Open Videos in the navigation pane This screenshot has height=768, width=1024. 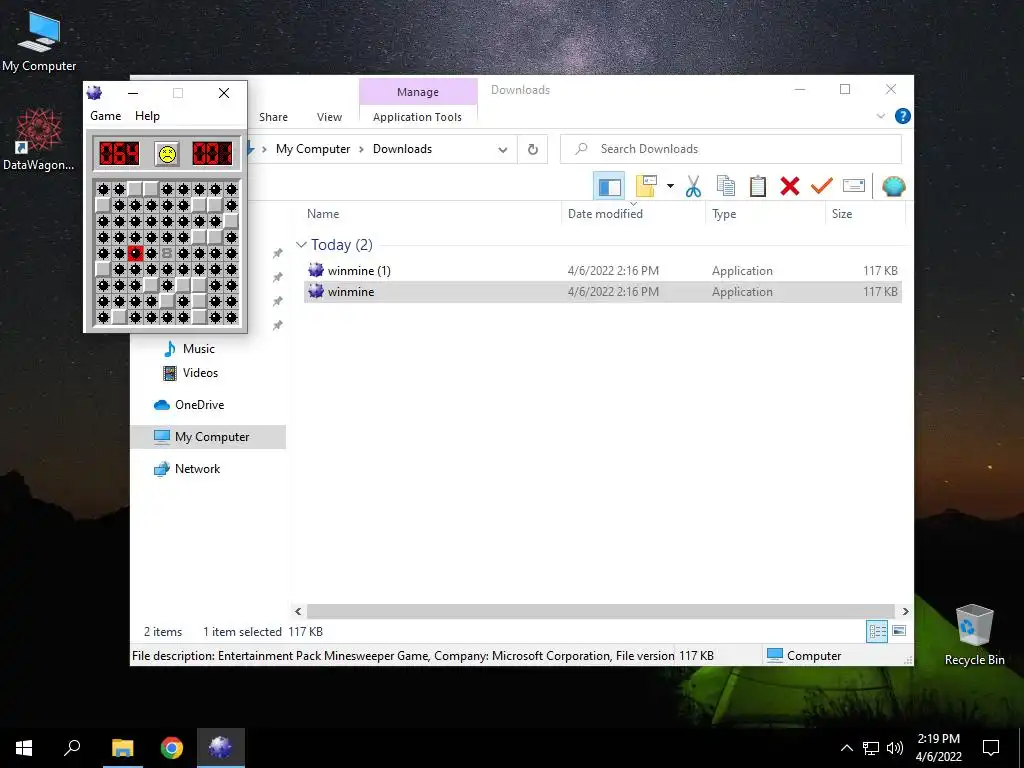[x=191, y=373]
